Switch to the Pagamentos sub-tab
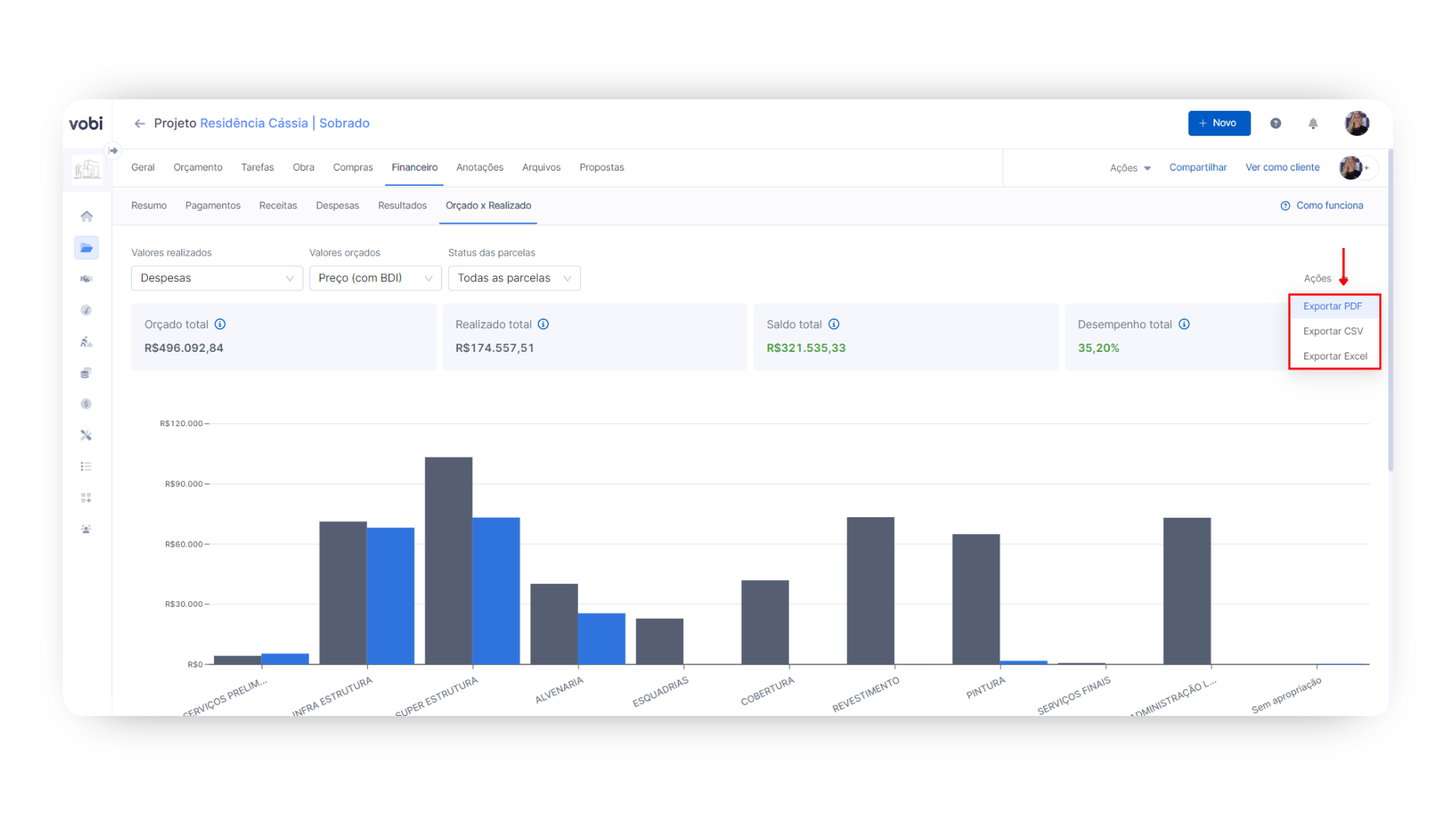The height and width of the screenshot is (819, 1456). pyautogui.click(x=212, y=206)
